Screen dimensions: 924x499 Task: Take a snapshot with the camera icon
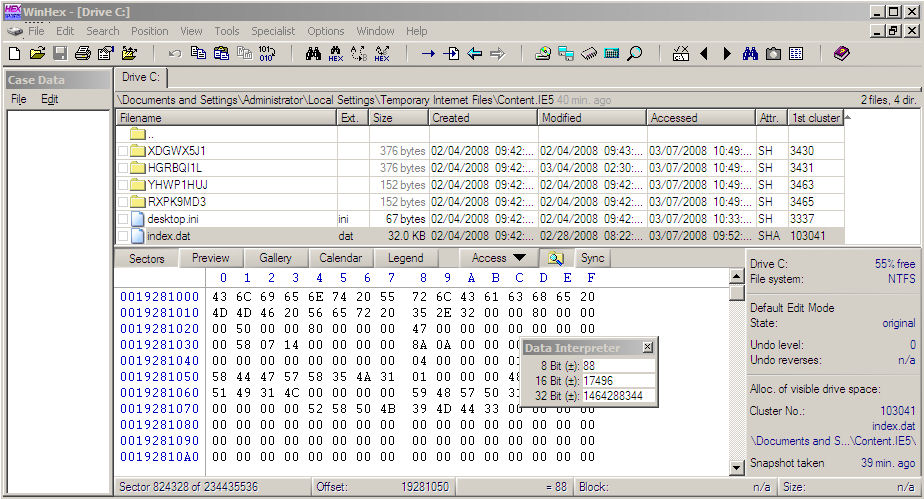point(772,53)
